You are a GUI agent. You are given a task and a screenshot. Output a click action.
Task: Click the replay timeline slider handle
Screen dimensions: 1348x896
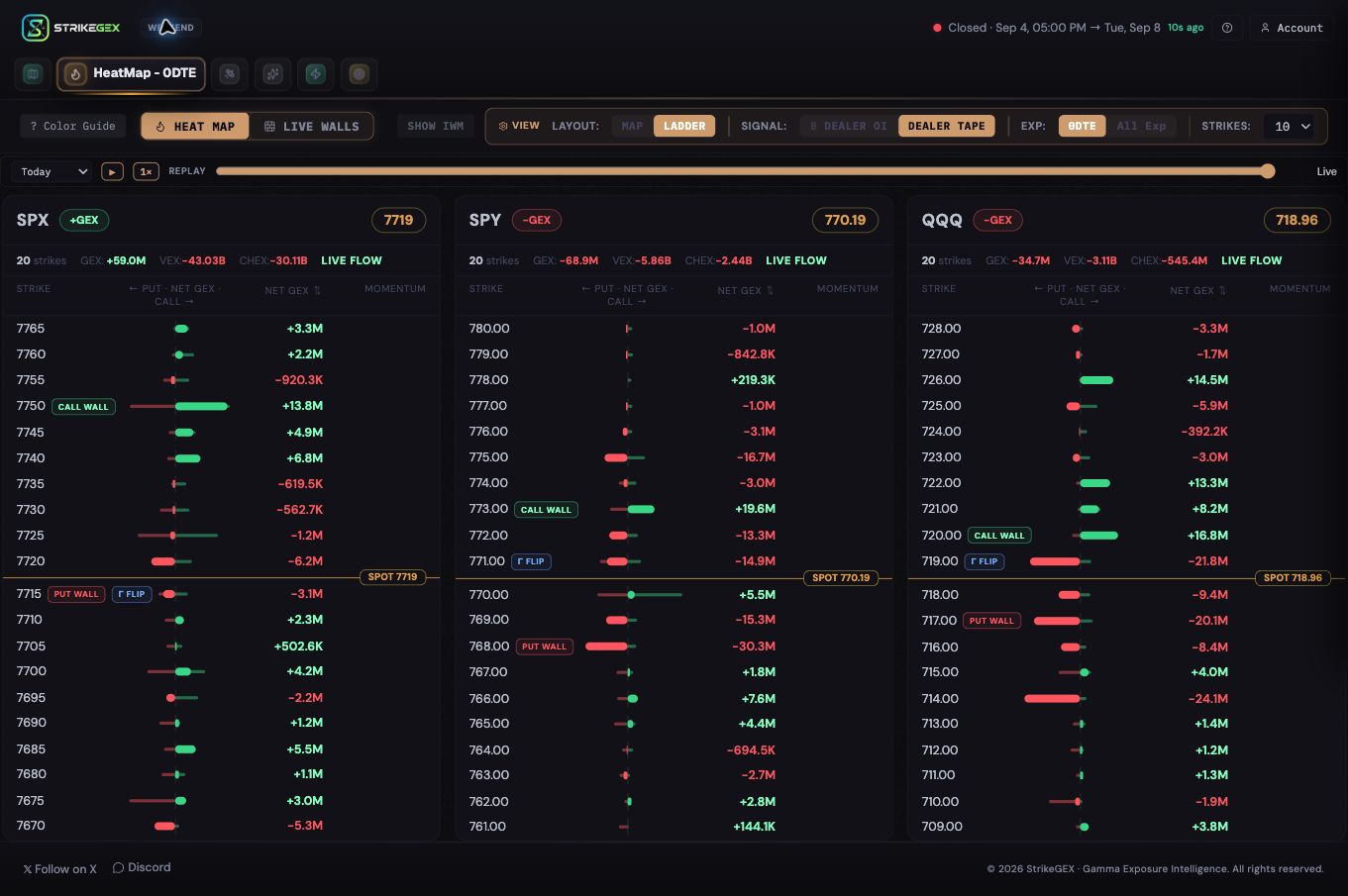pyautogui.click(x=1268, y=171)
